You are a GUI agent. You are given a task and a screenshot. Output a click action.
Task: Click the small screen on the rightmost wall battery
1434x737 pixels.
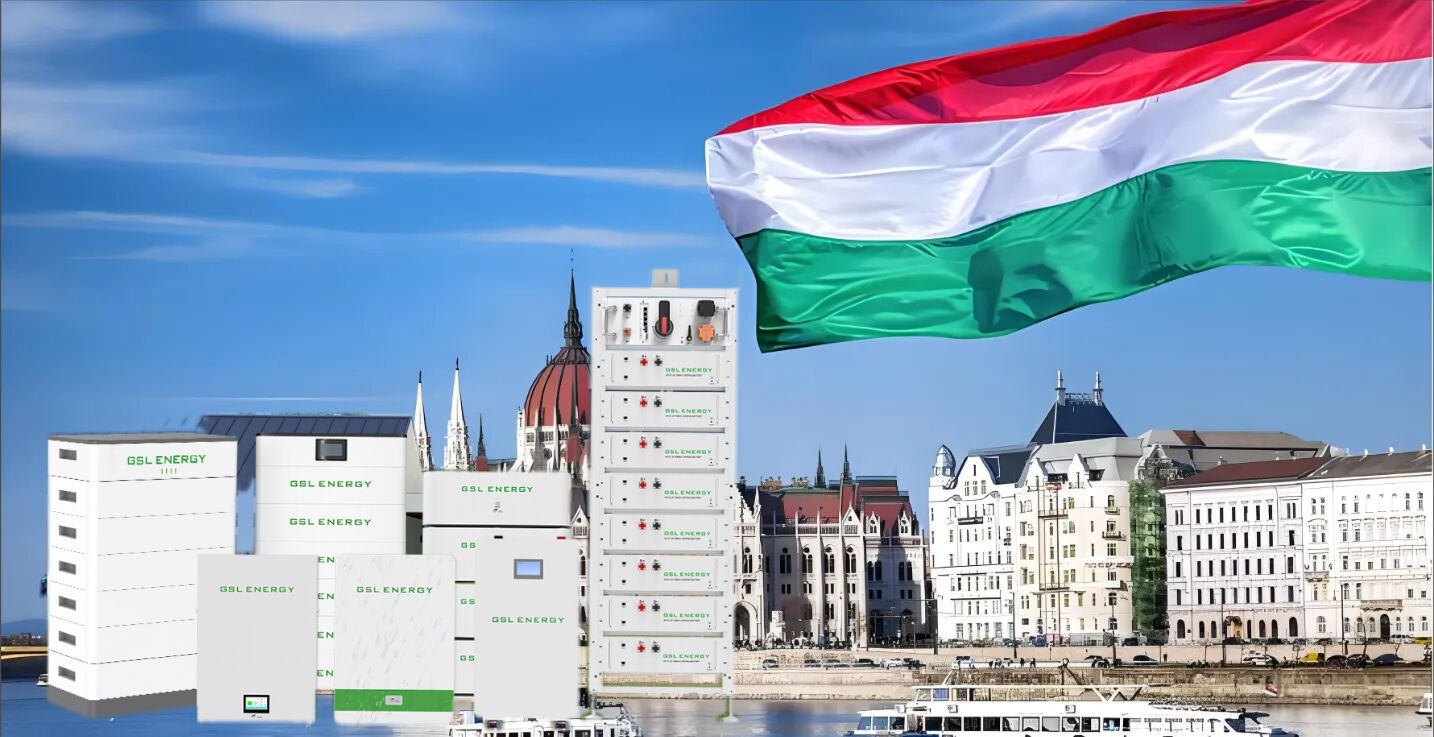tap(528, 569)
